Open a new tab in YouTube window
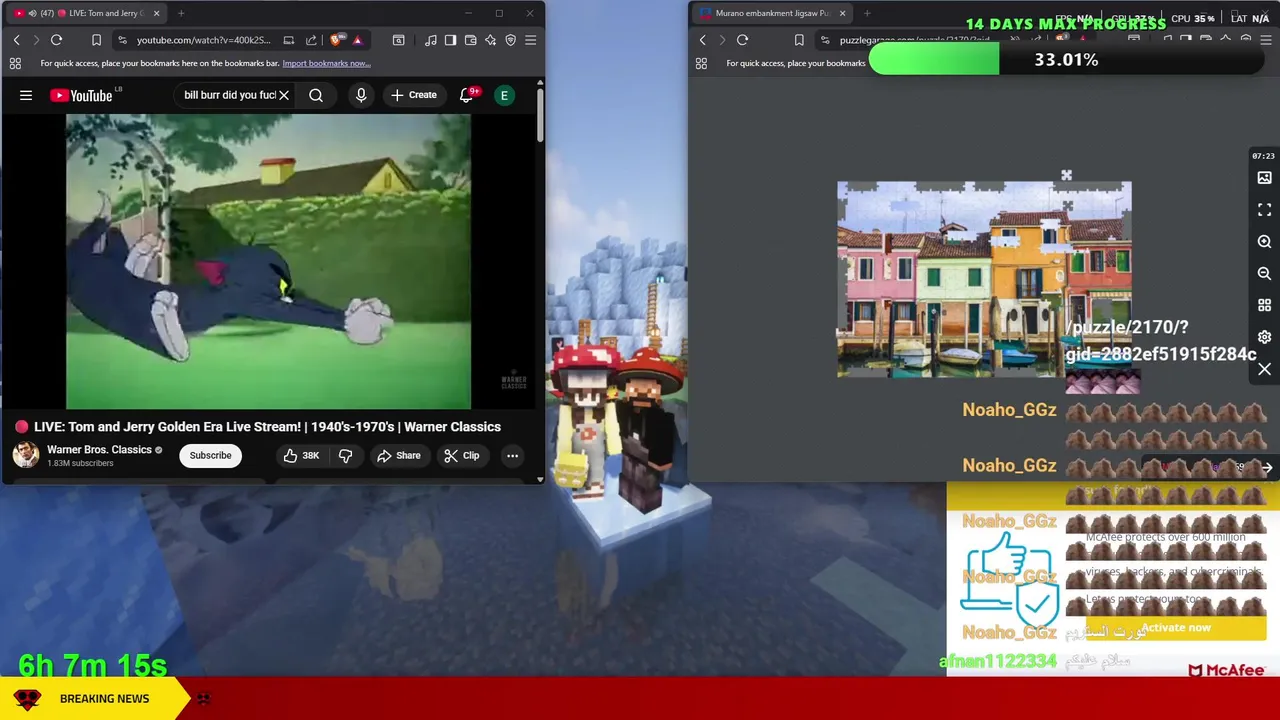Viewport: 1280px width, 720px height. pyautogui.click(x=181, y=13)
